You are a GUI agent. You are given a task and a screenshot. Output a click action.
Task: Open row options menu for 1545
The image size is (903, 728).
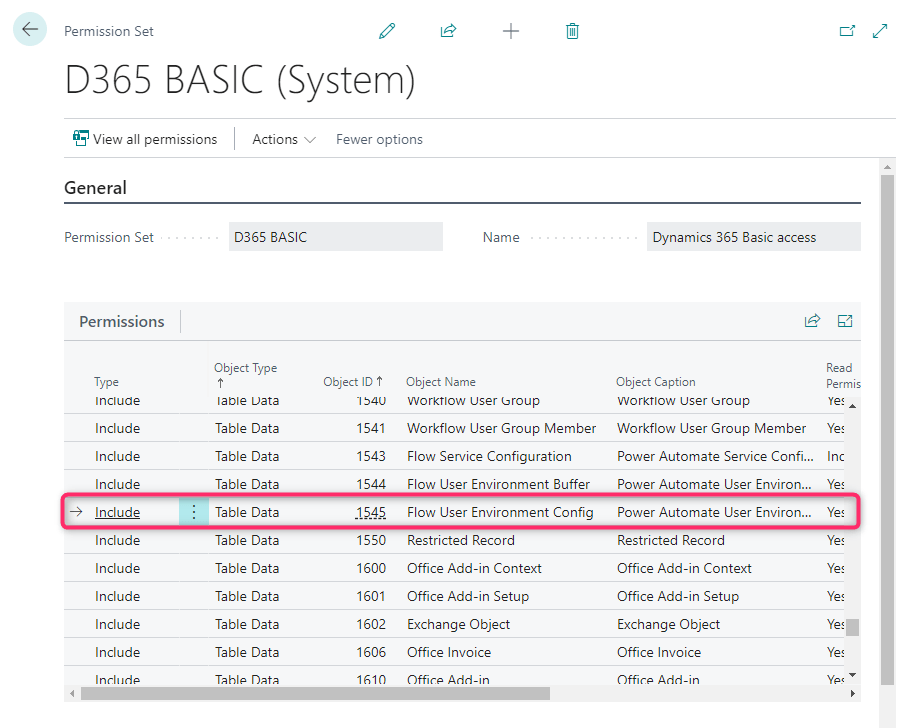[x=194, y=512]
